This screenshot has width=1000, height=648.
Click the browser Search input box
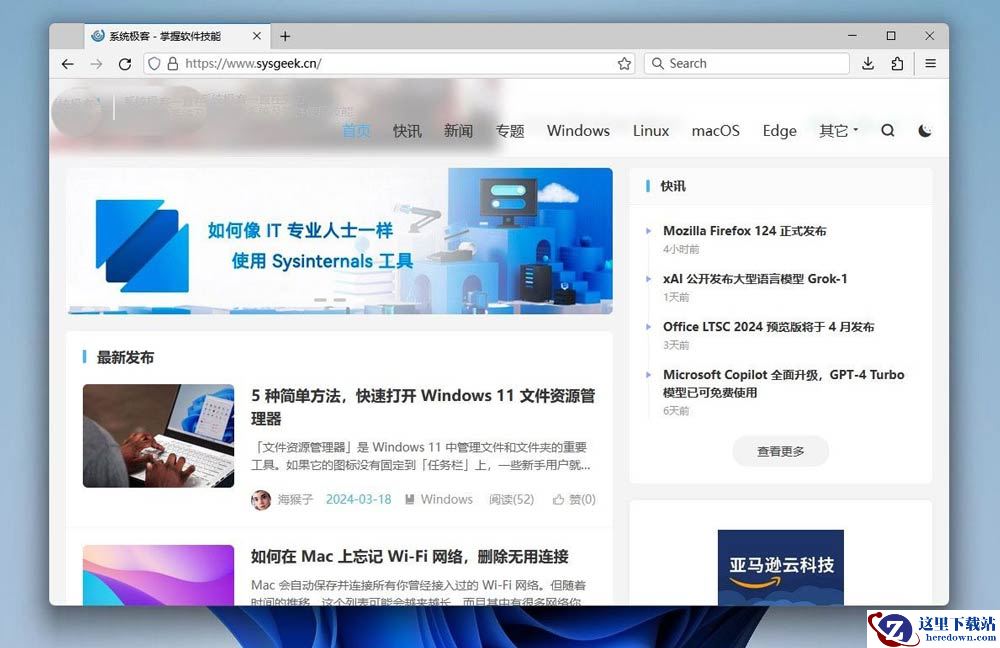pos(747,64)
